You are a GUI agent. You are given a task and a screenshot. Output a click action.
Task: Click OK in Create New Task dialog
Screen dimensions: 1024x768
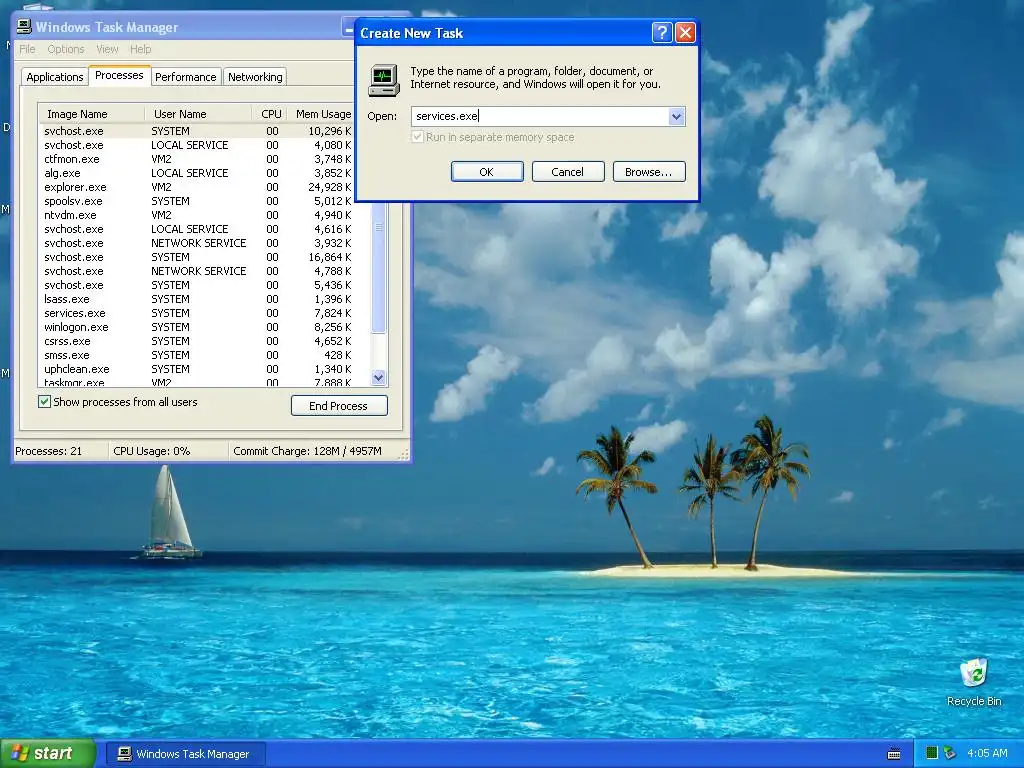[487, 172]
